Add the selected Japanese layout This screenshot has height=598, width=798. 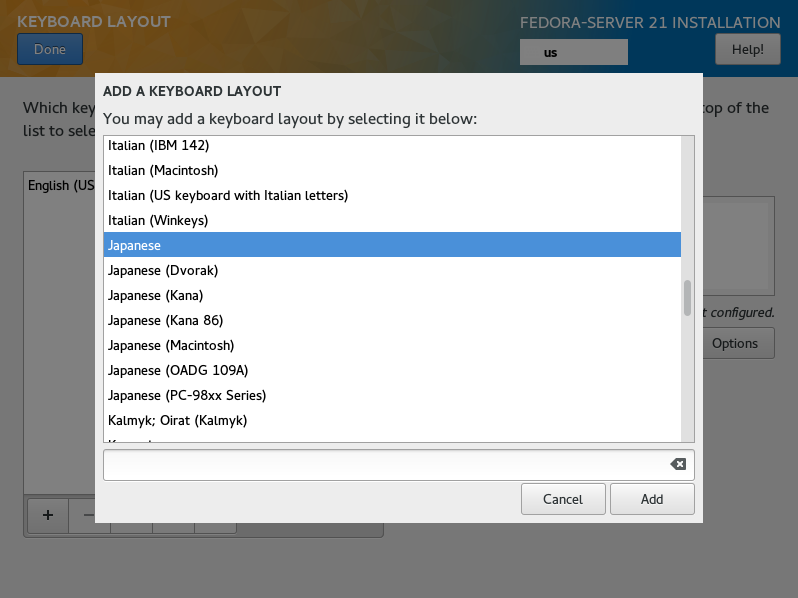(x=652, y=499)
